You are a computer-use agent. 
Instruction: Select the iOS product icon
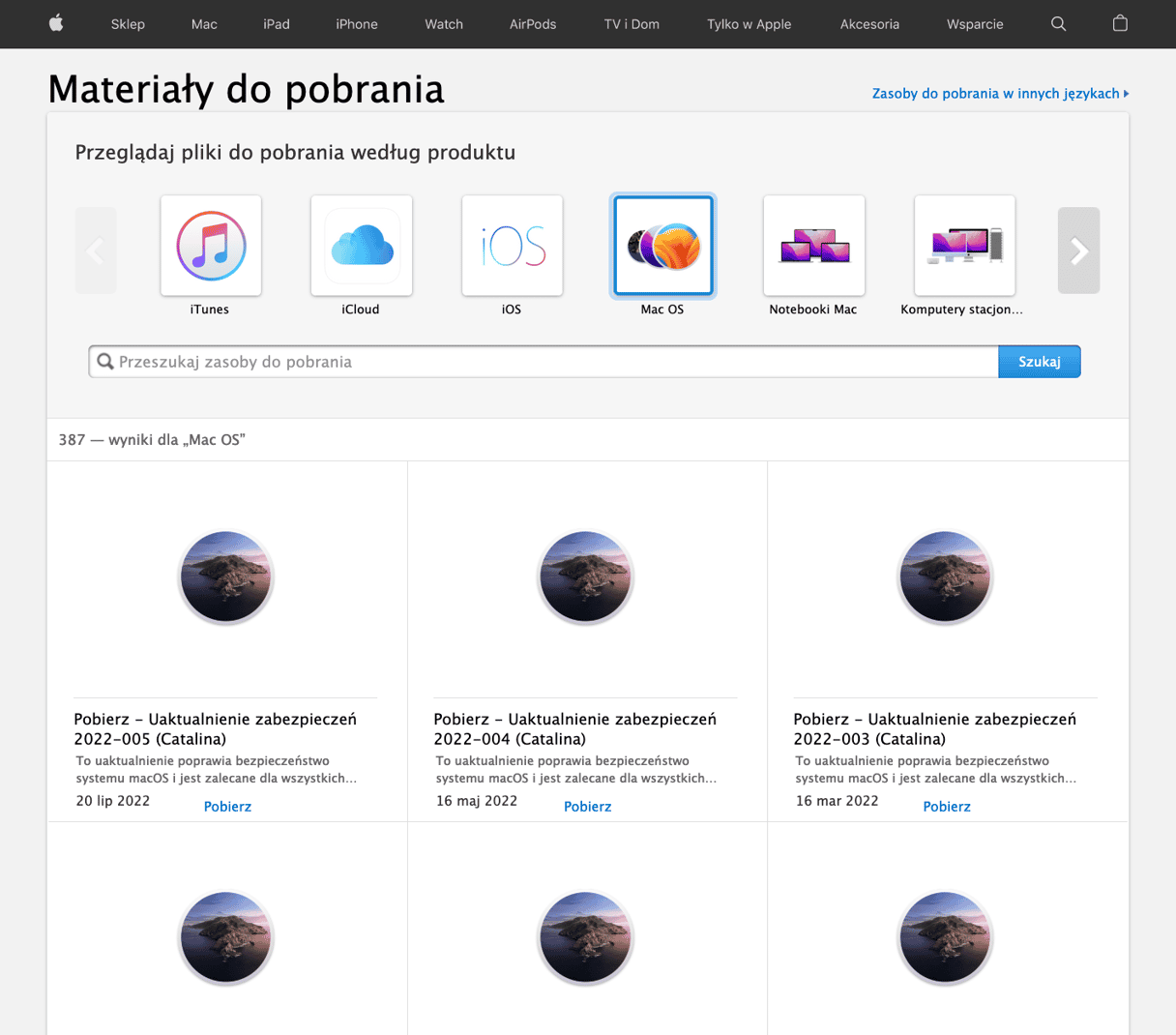click(513, 246)
